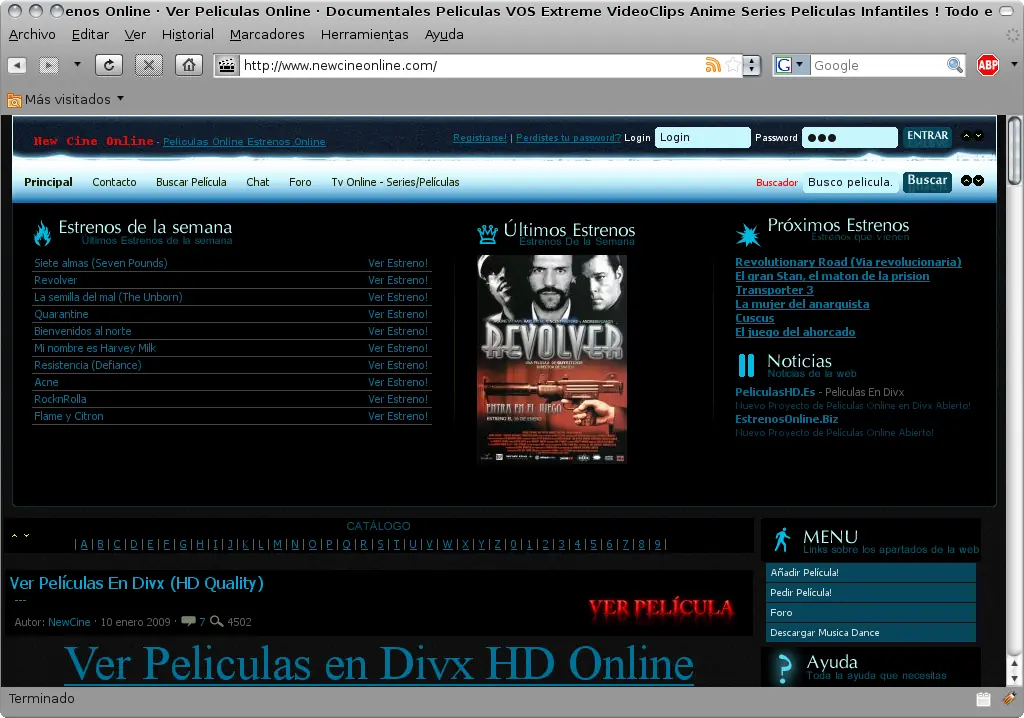Go forward with the browser forward arrow
This screenshot has height=718, width=1024.
pyautogui.click(x=49, y=65)
